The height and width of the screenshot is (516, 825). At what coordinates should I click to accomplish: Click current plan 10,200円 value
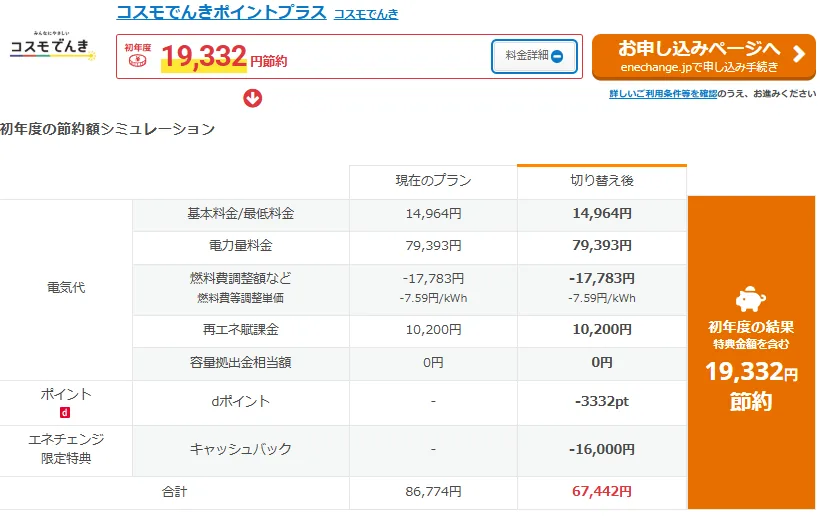coord(433,330)
